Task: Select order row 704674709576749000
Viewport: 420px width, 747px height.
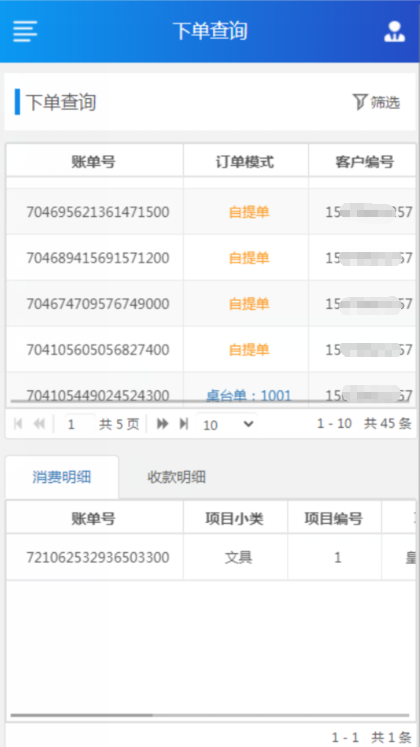Action: click(210, 303)
